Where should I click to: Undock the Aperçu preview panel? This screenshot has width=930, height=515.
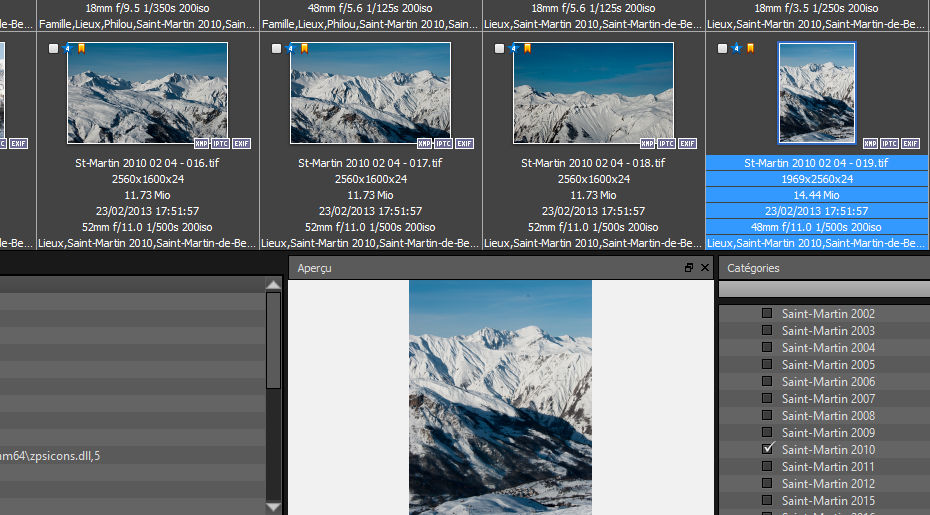coord(689,268)
